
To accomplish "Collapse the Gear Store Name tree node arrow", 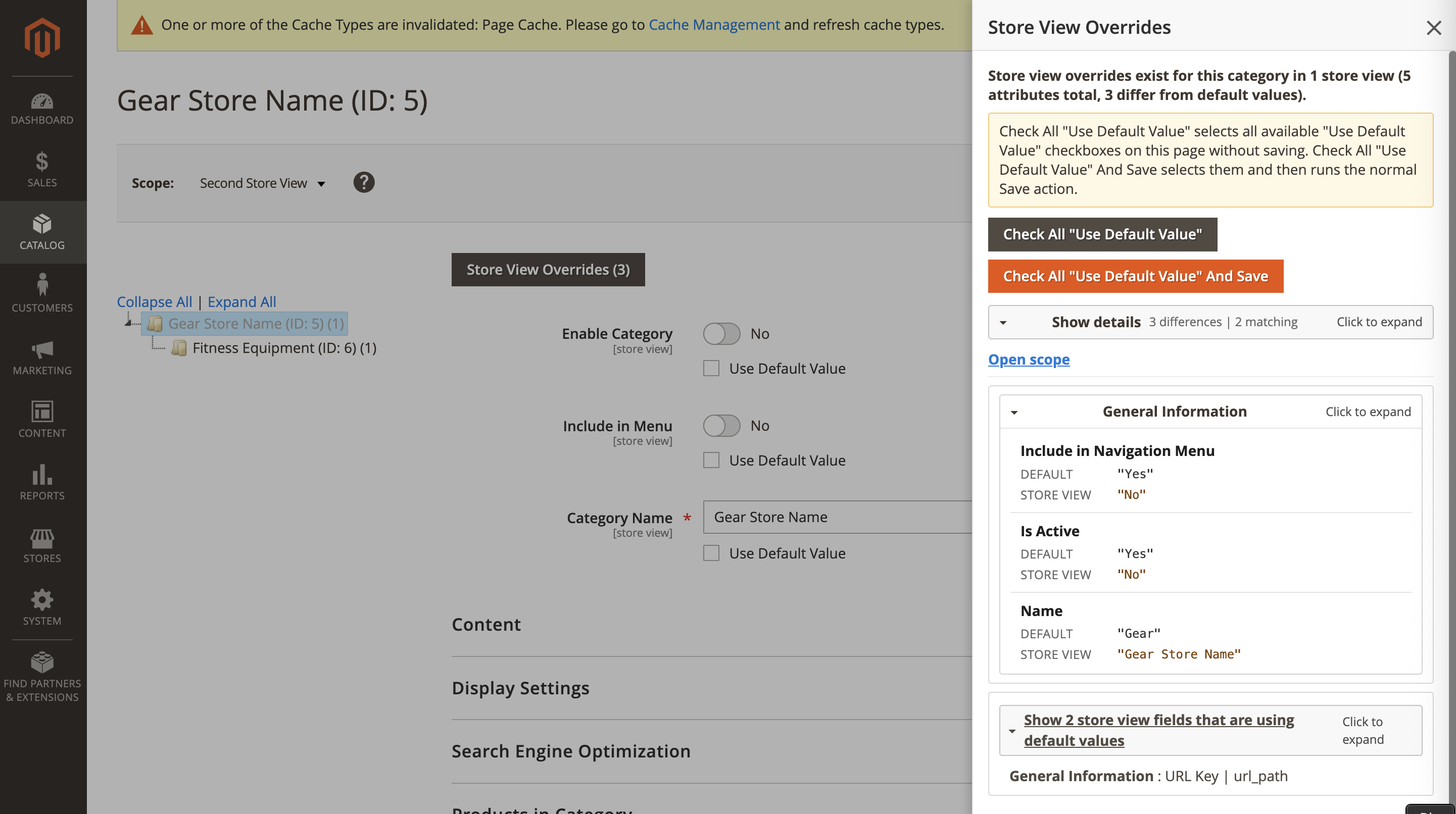I will click(129, 322).
